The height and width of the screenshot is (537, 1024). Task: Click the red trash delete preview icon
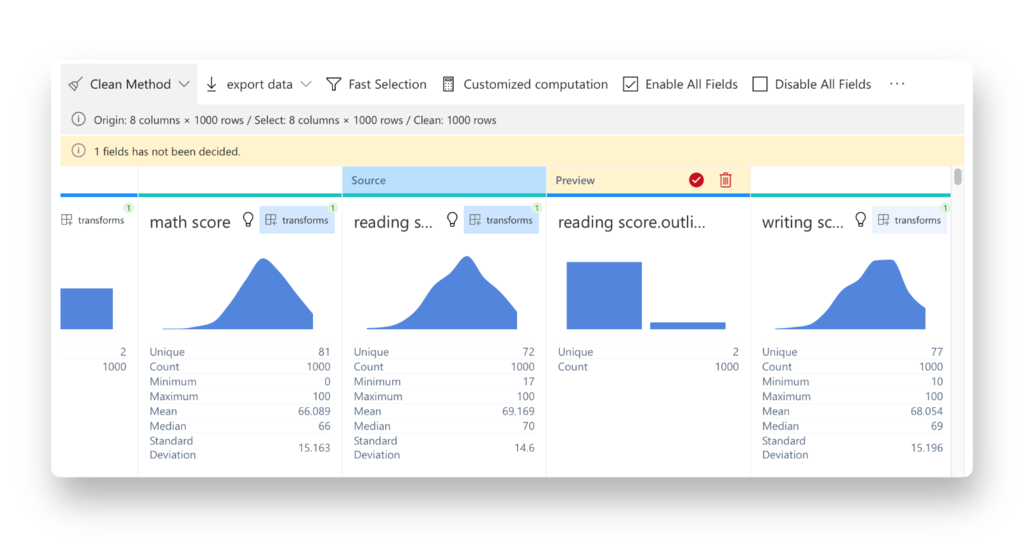[x=726, y=180]
